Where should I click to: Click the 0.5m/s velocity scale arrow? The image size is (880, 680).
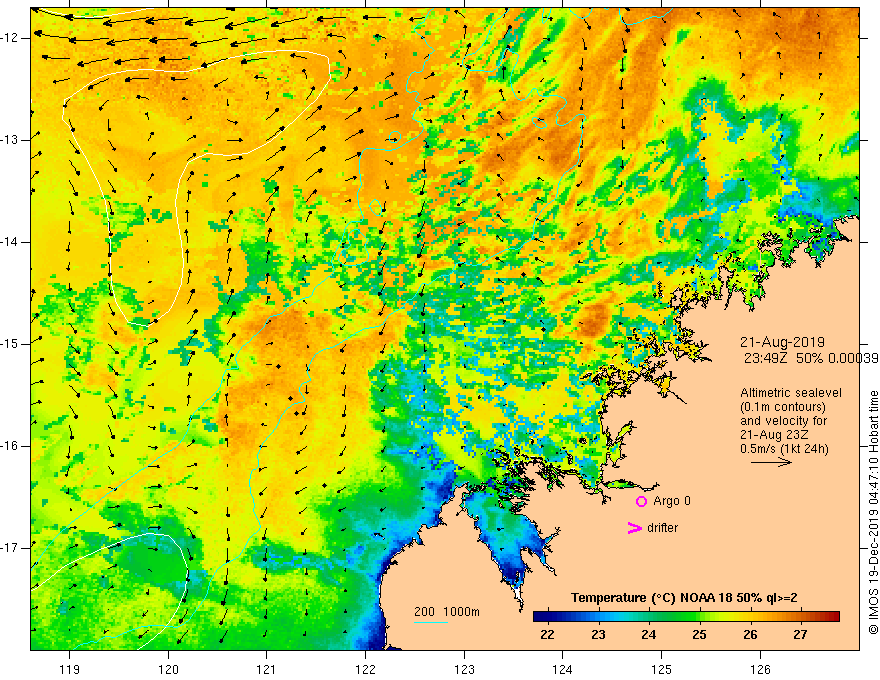tap(771, 462)
